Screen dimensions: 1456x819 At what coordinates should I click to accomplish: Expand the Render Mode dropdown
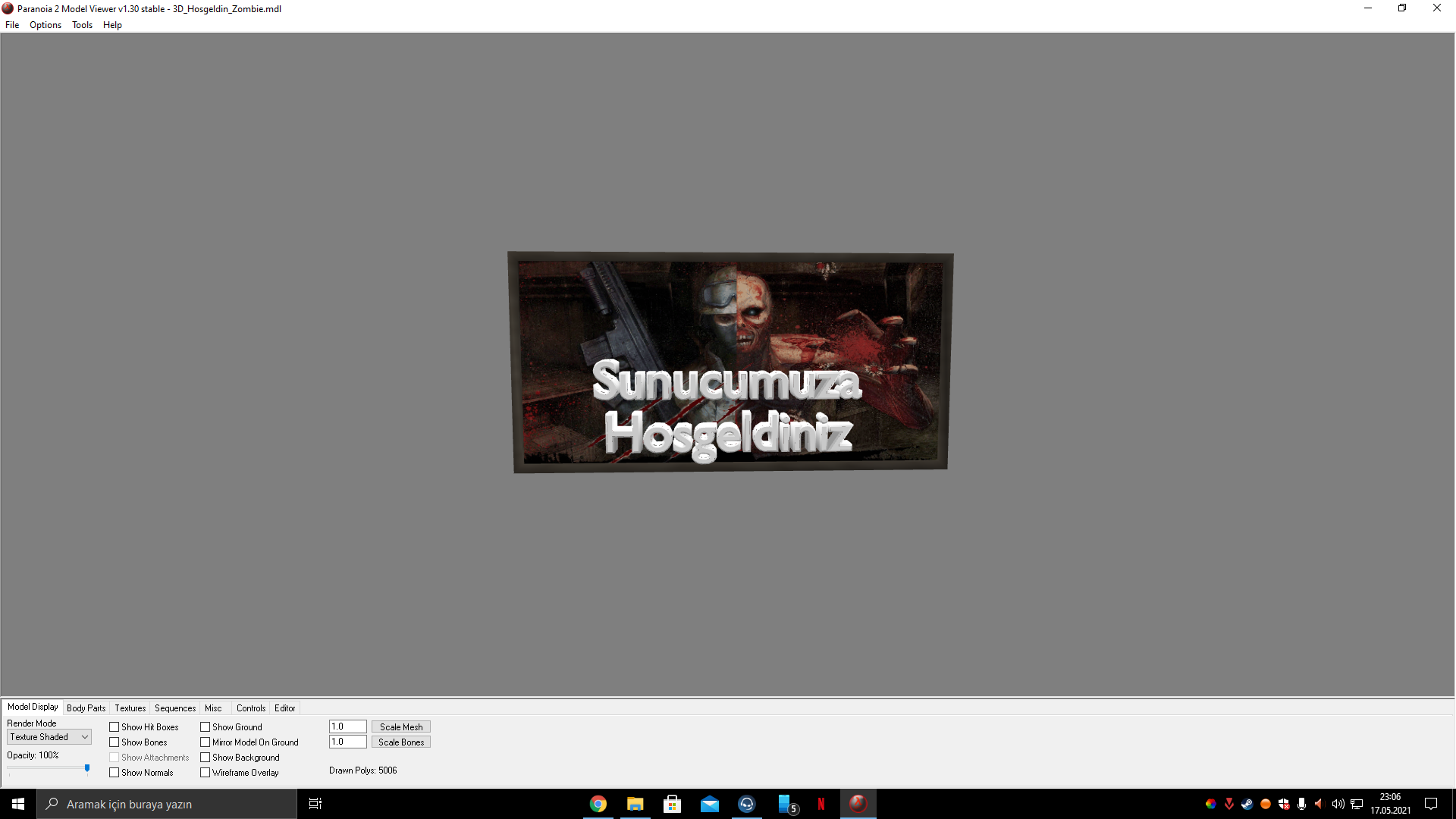pyautogui.click(x=49, y=737)
